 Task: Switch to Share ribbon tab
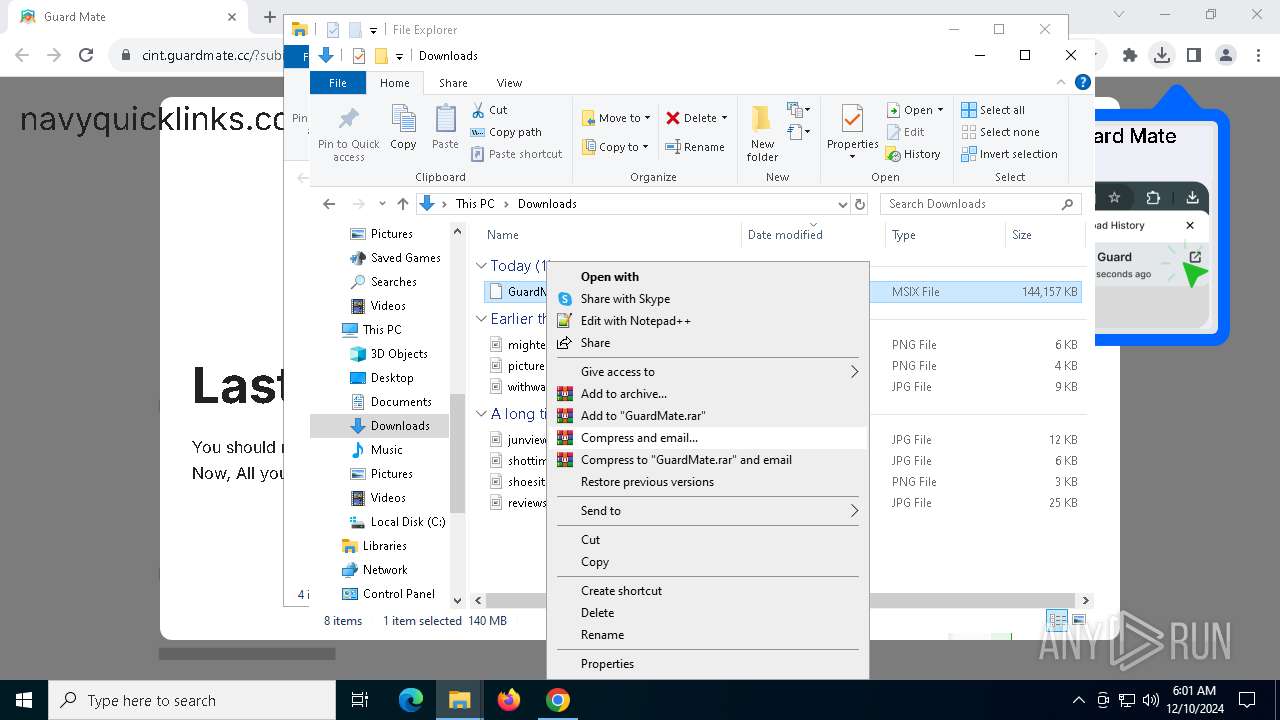coord(453,83)
